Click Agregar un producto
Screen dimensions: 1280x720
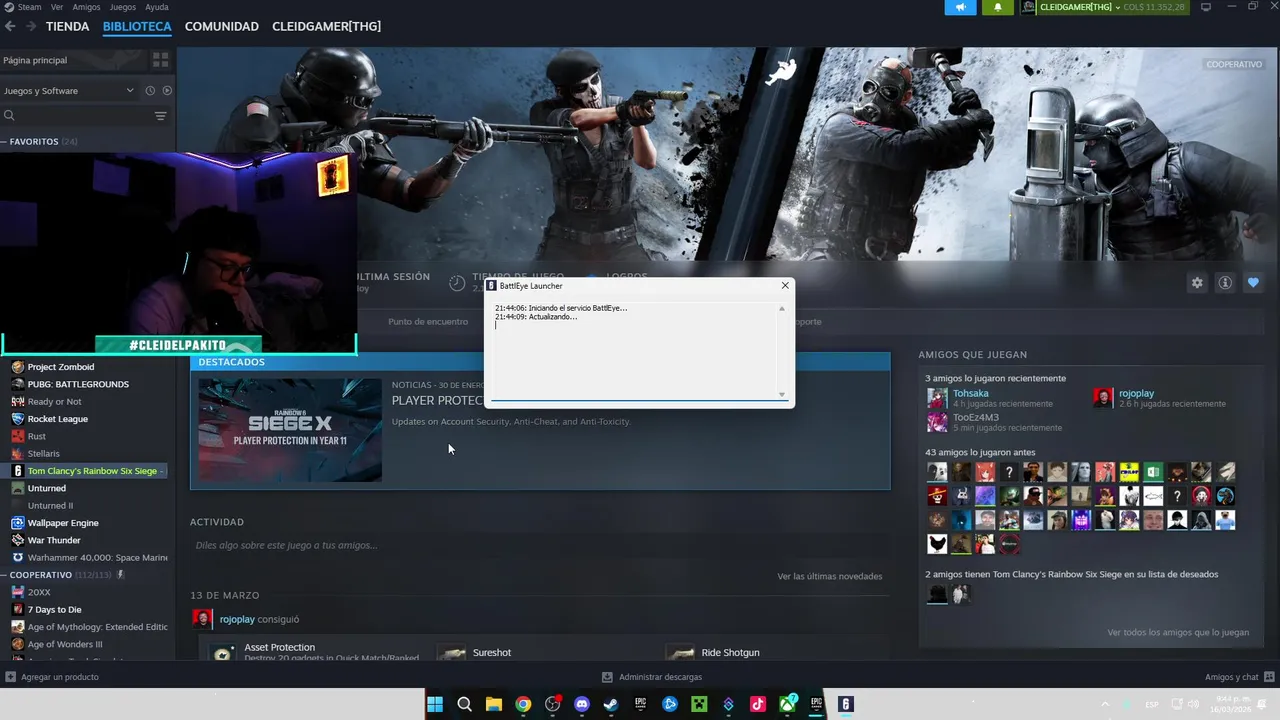[x=52, y=677]
